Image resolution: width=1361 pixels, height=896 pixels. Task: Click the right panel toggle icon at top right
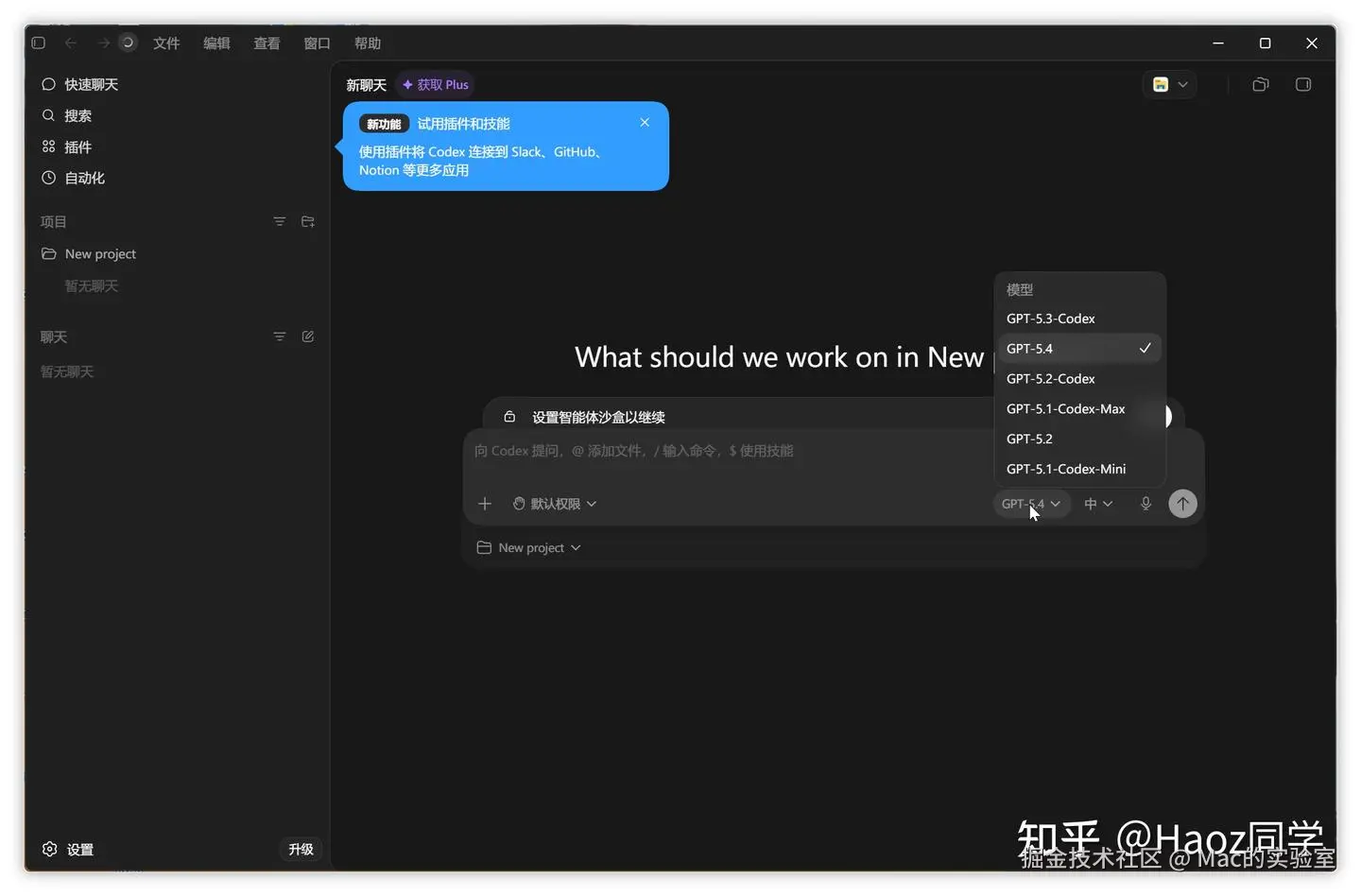pos(1303,85)
